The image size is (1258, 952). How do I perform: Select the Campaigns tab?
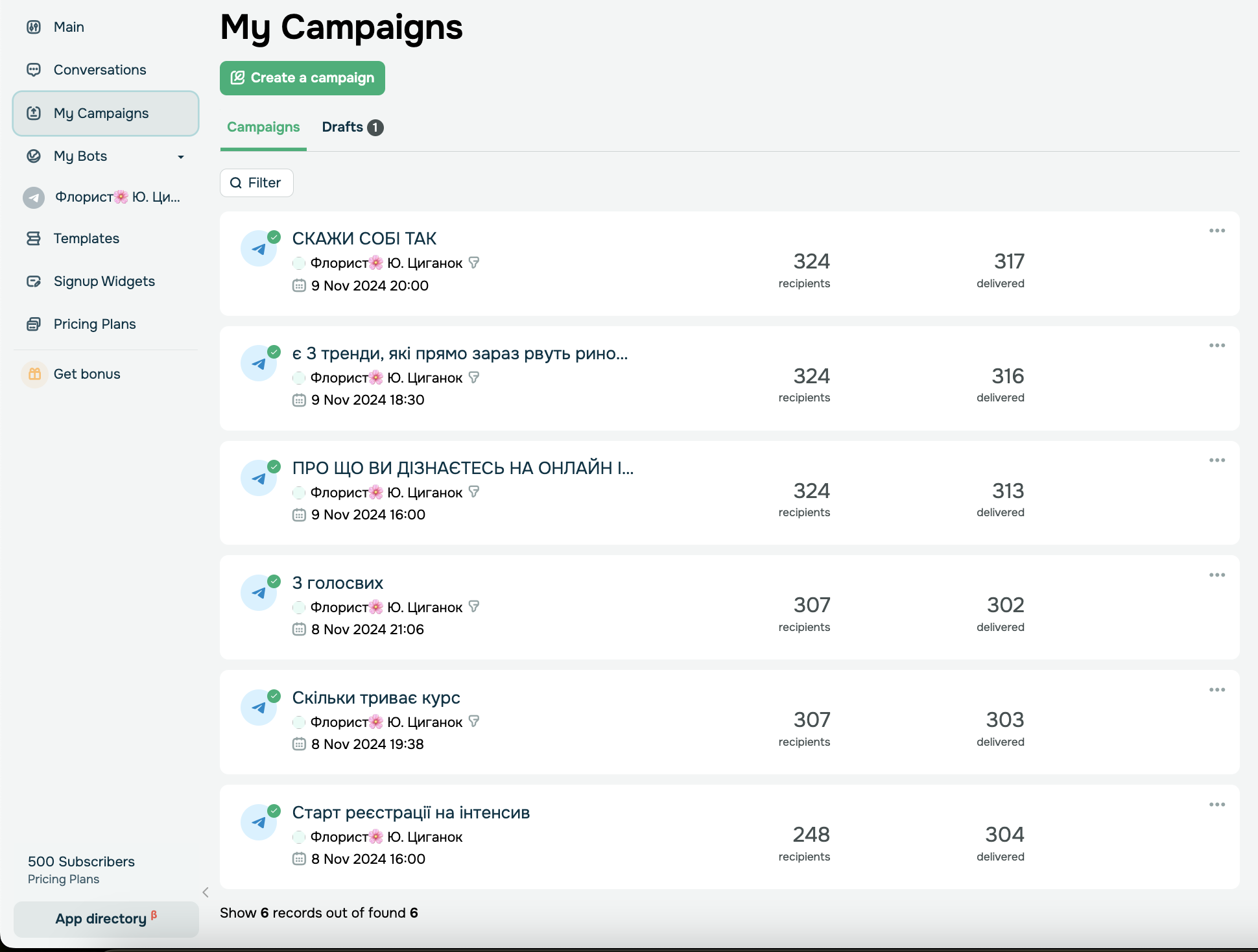(263, 128)
